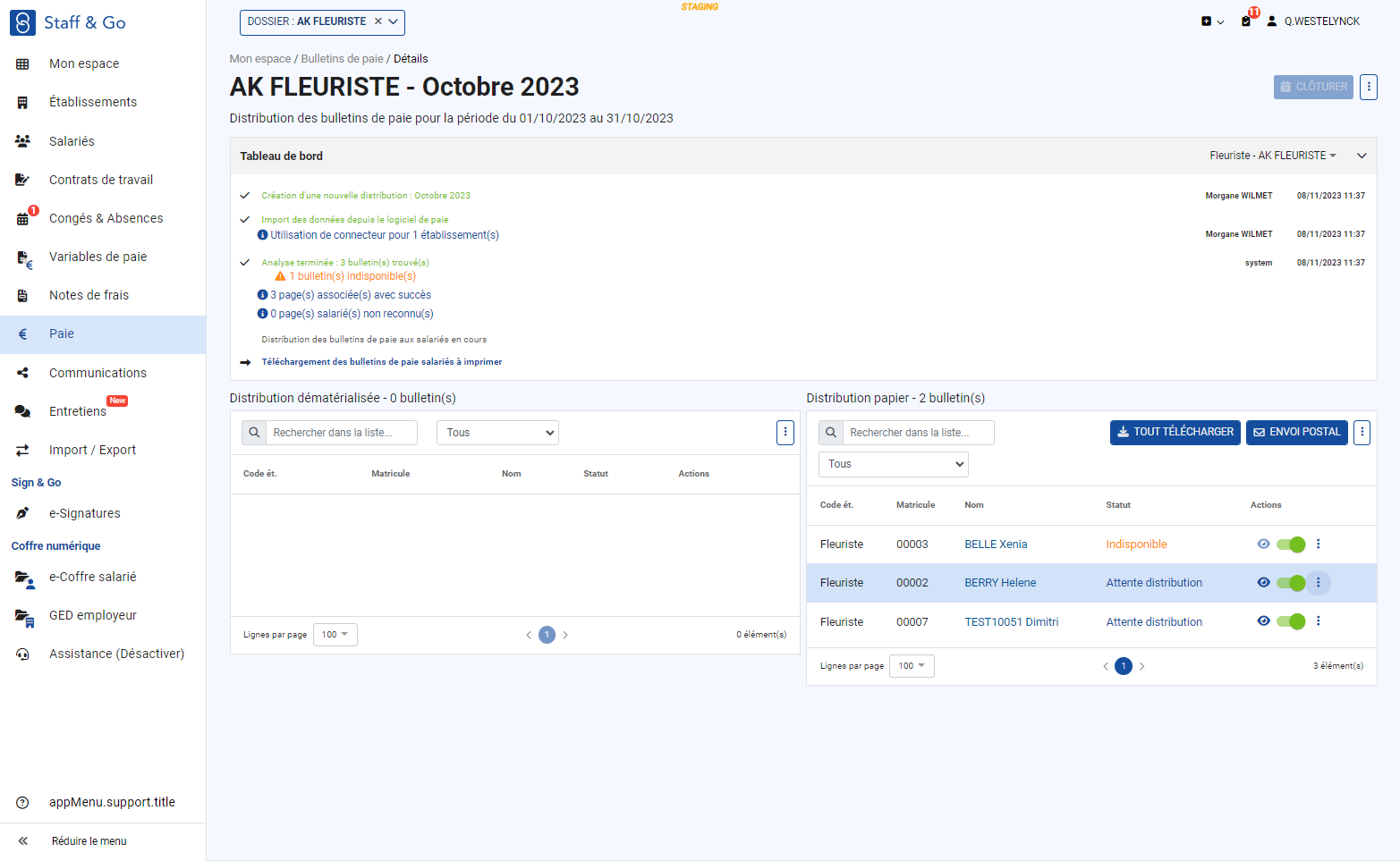
Task: Focus the search field in papier list
Action: (919, 433)
